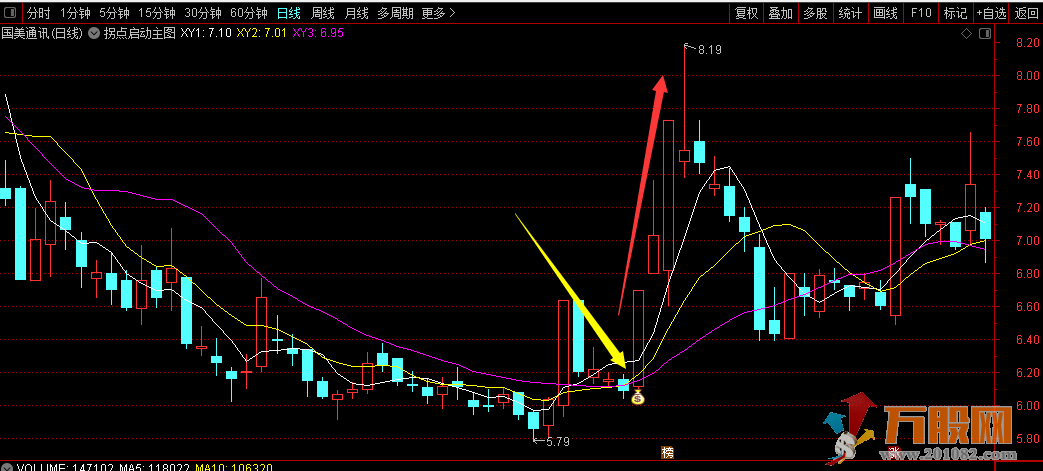Open F10 company information
Viewport: 1043px width, 471px height.
coord(921,13)
